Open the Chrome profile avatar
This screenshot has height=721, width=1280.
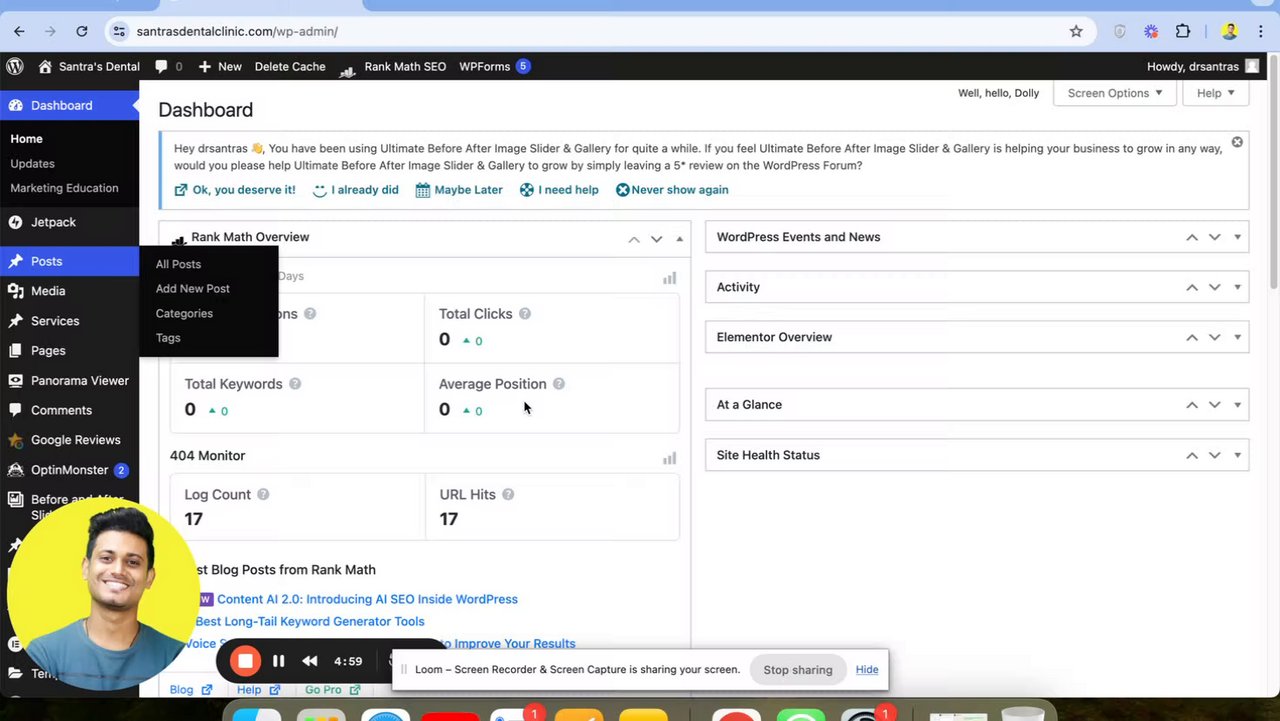point(1230,31)
